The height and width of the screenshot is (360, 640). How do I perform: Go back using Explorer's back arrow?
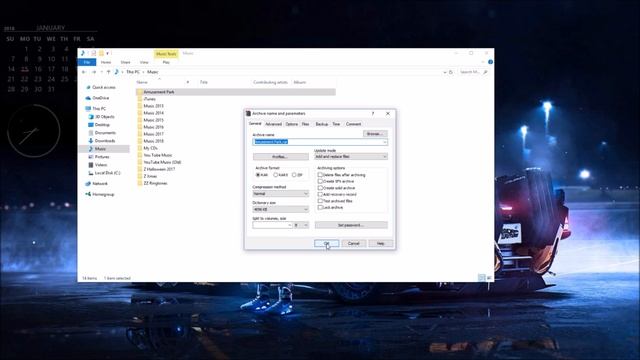(x=84, y=72)
